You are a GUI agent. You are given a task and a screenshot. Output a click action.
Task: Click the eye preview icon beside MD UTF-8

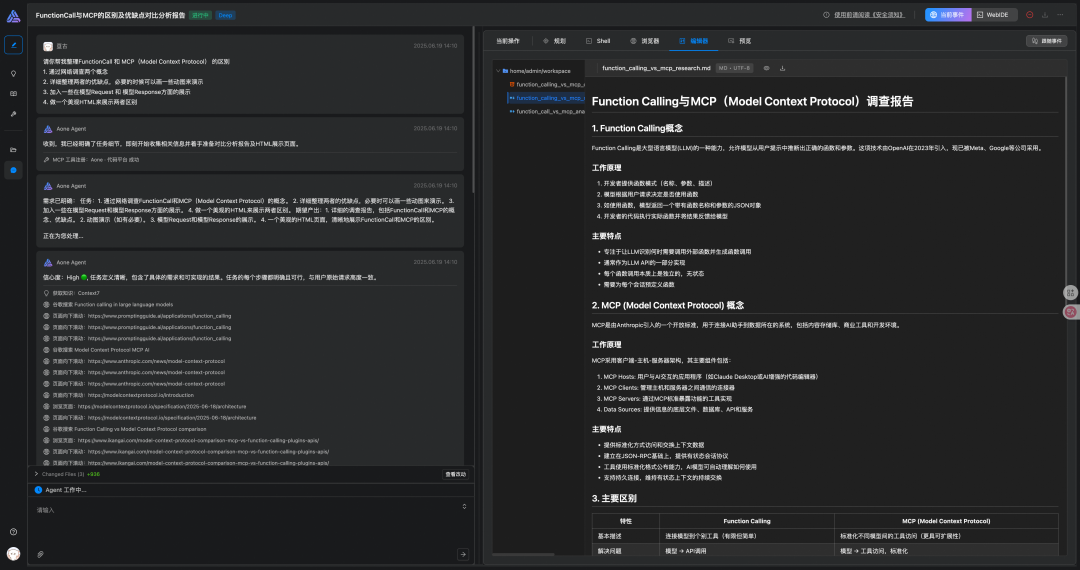767,68
